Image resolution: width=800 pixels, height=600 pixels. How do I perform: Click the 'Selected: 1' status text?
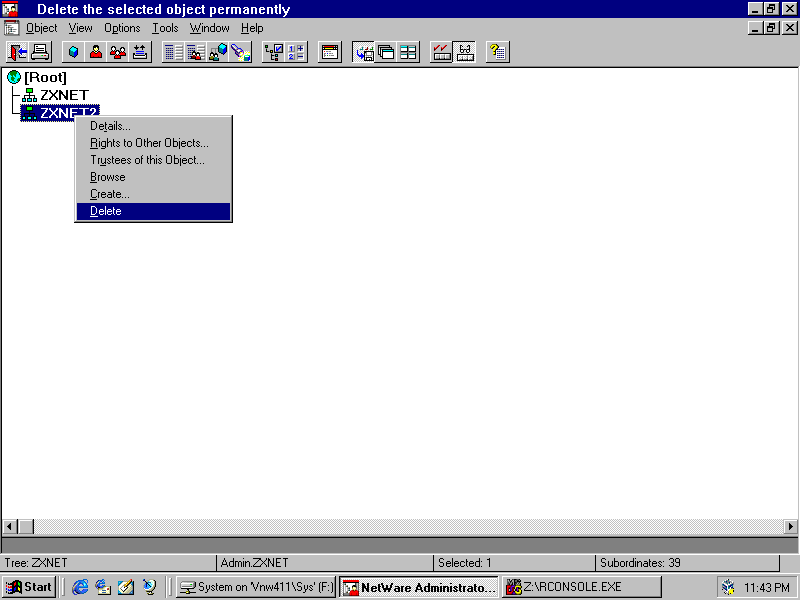pyautogui.click(x=464, y=563)
